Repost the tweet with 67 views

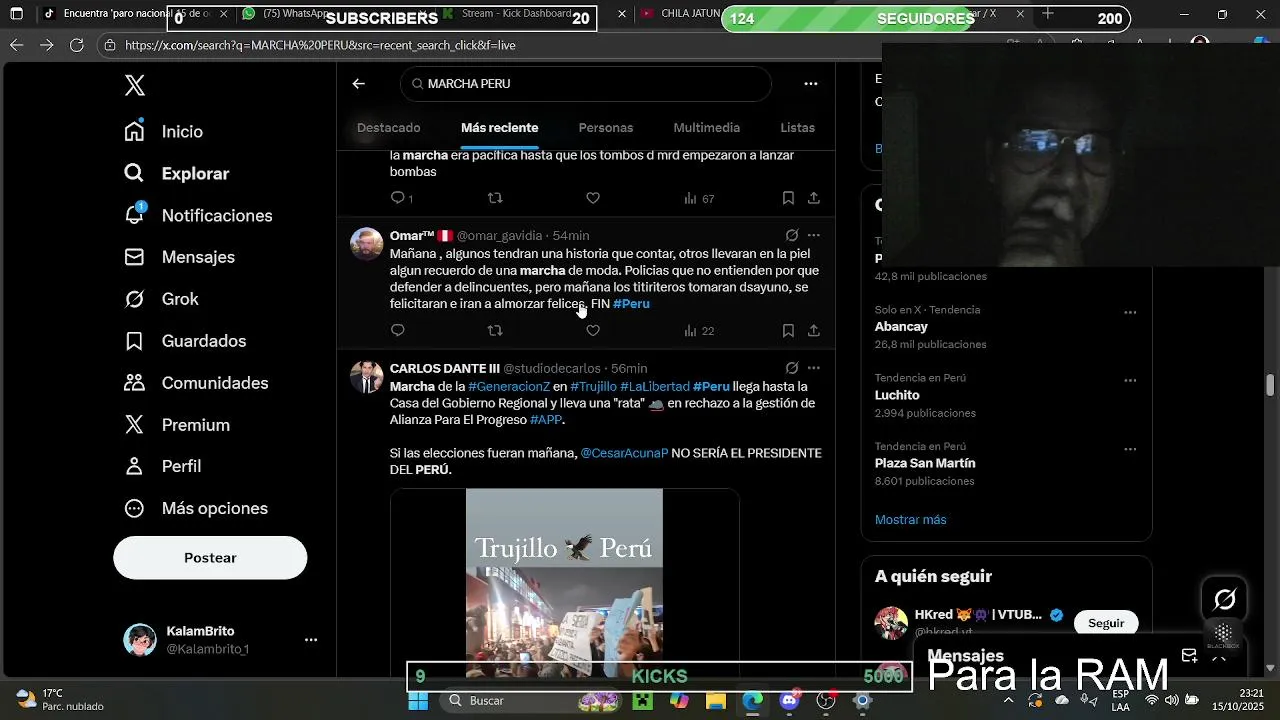tap(495, 198)
